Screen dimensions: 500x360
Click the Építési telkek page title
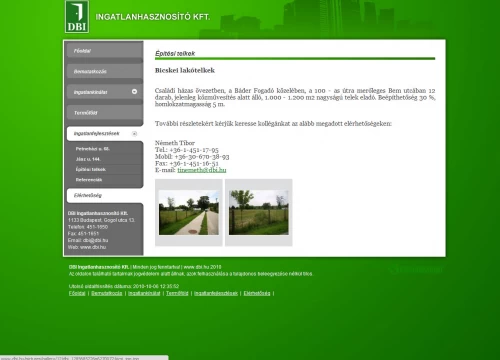click(x=175, y=53)
